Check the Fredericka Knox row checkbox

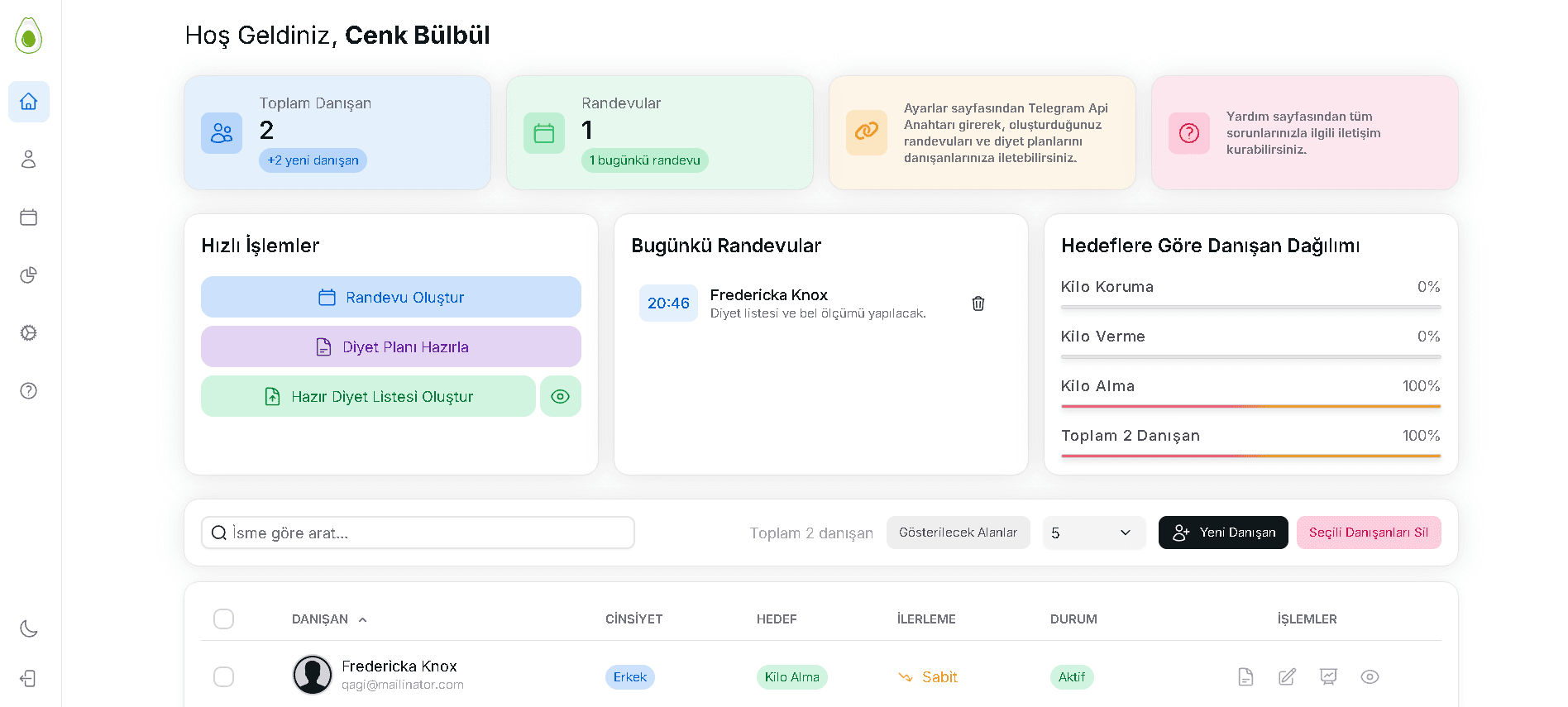pos(224,676)
